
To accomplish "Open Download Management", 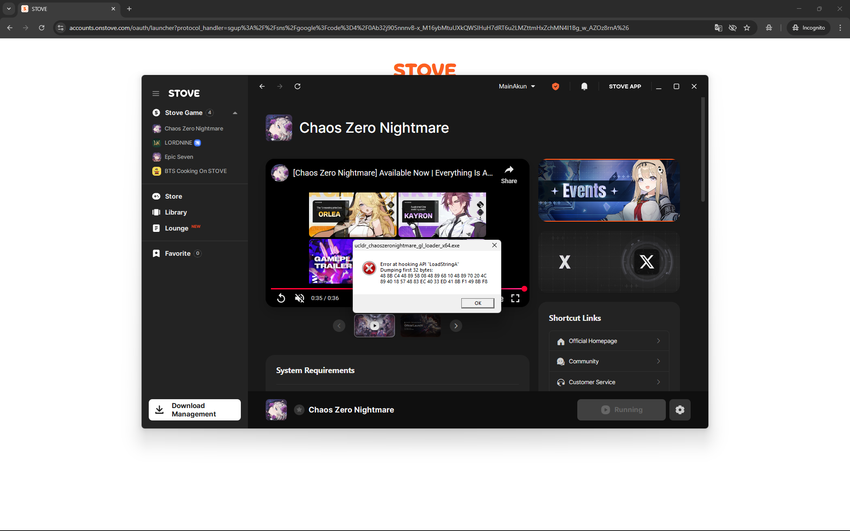I will tap(194, 410).
